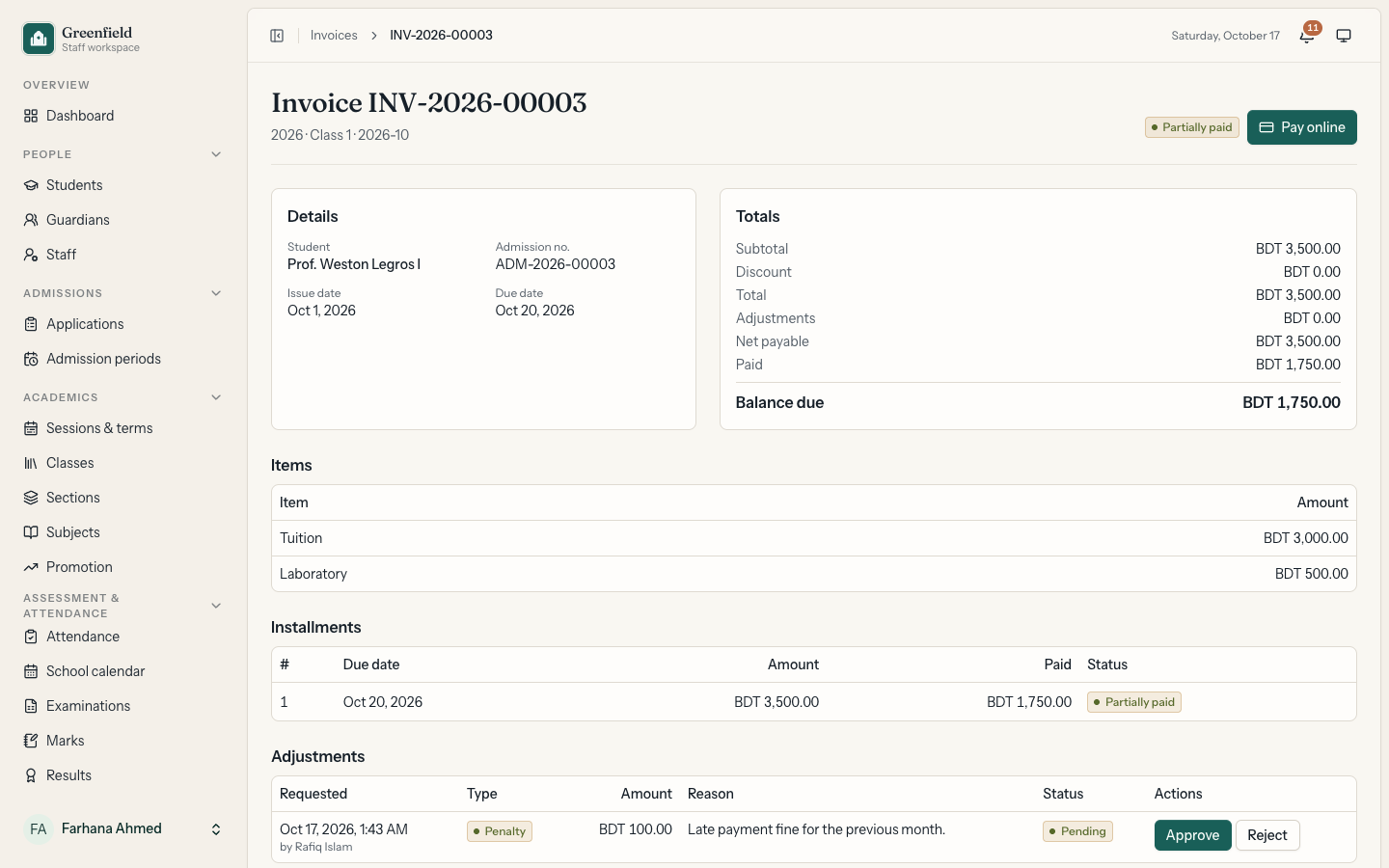Click the Tuition item row
This screenshot has height=868, width=1389.
(x=814, y=538)
